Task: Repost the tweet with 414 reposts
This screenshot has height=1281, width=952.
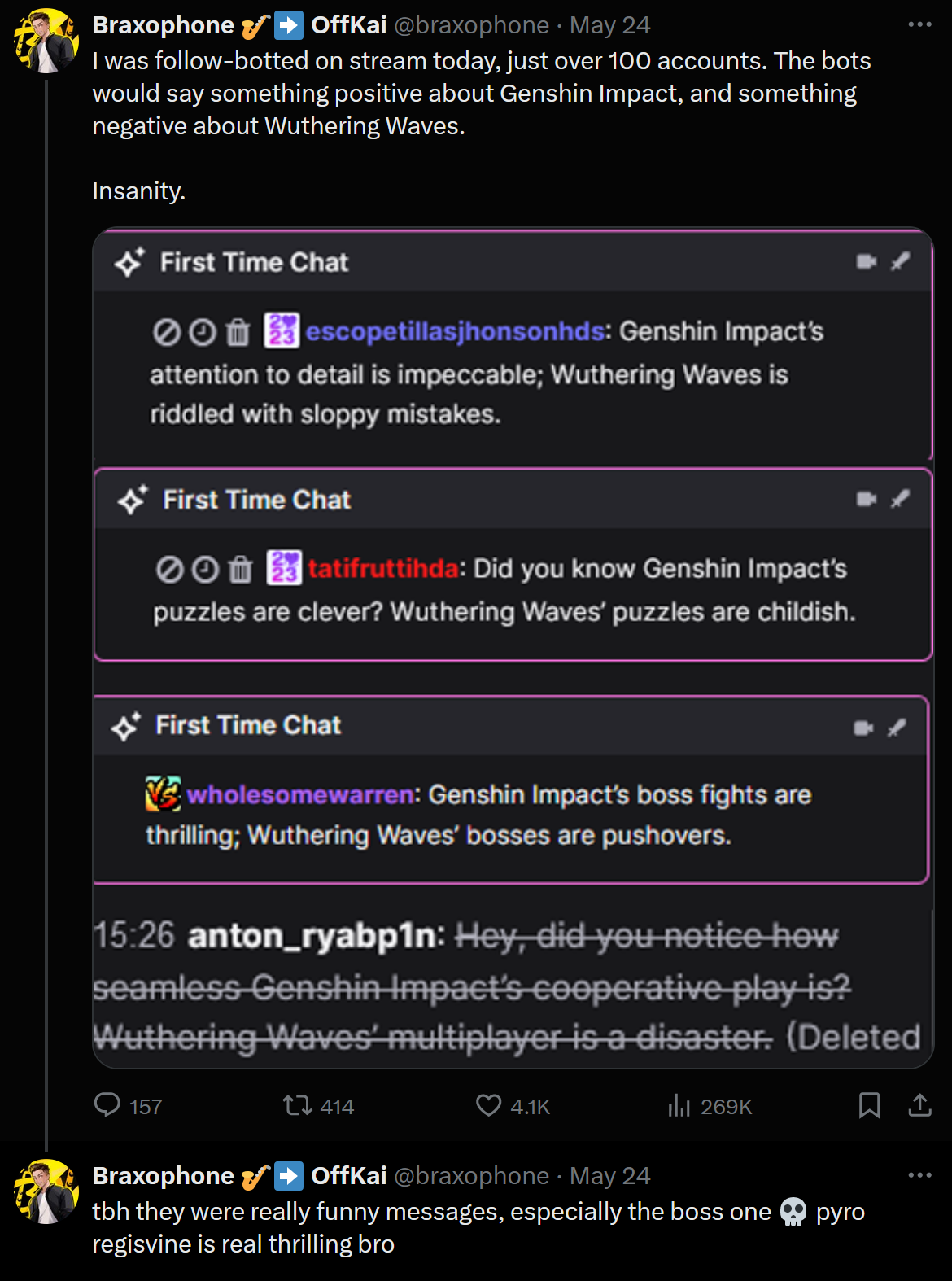Action: (297, 1105)
